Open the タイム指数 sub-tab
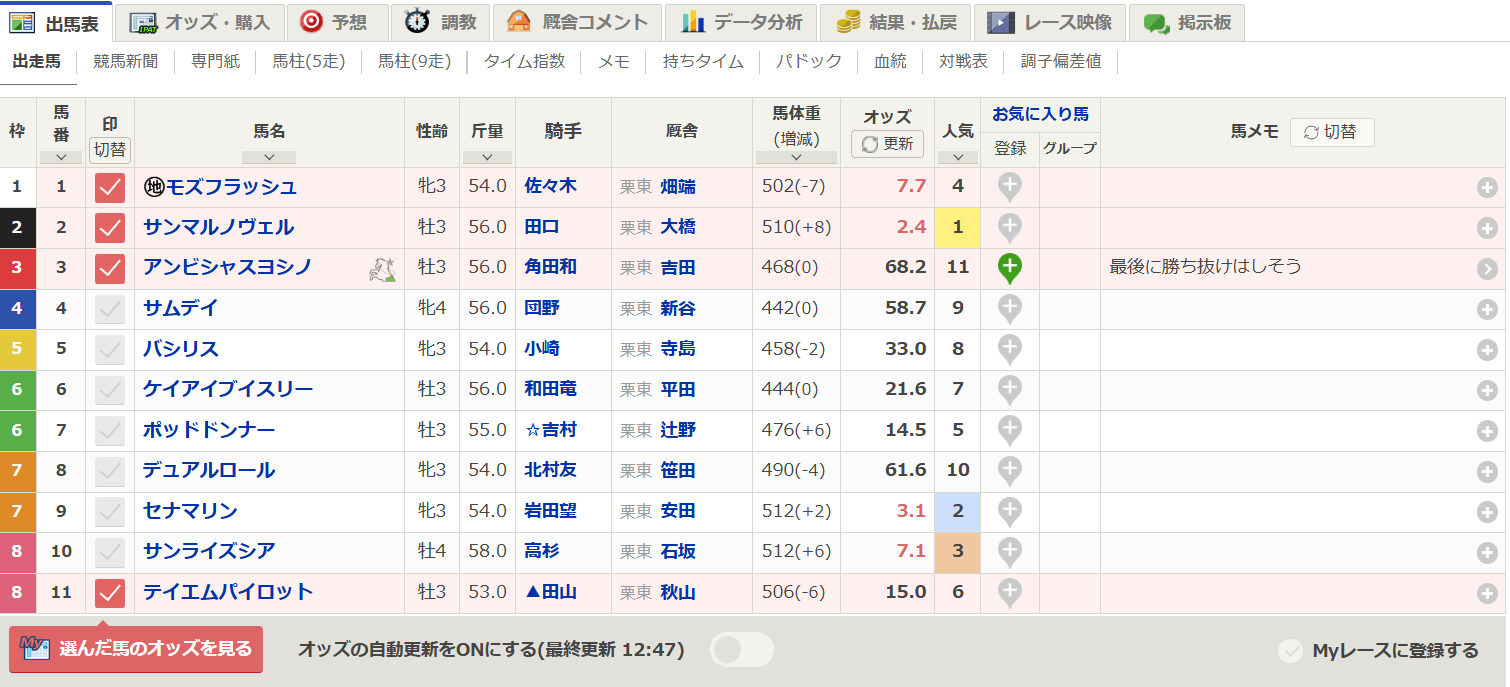 pyautogui.click(x=524, y=62)
